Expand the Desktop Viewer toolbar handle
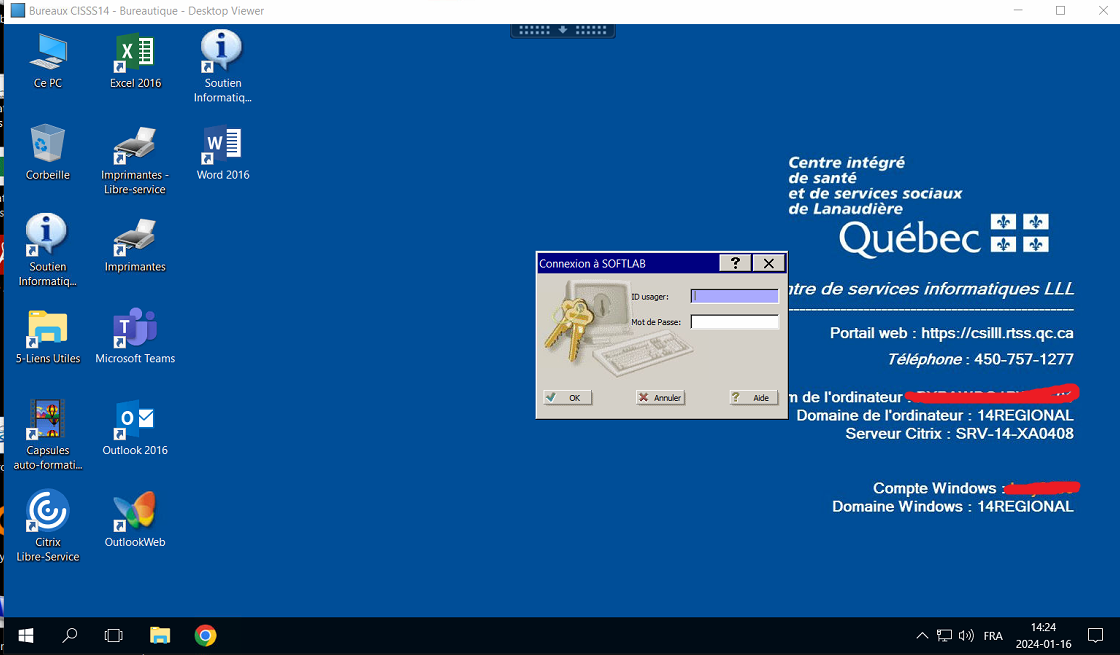Screen dimensions: 1120x655 pyautogui.click(x=563, y=30)
